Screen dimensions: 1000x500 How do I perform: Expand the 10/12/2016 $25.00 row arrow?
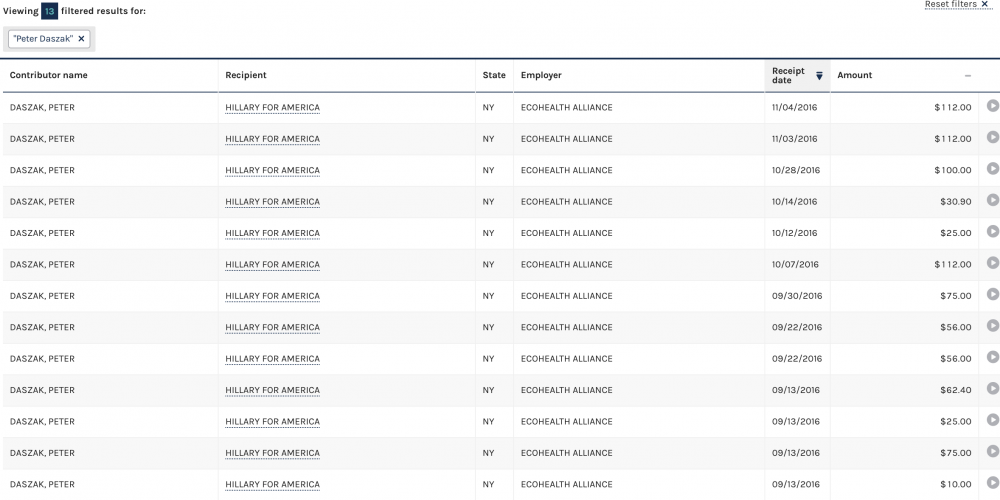pyautogui.click(x=992, y=232)
